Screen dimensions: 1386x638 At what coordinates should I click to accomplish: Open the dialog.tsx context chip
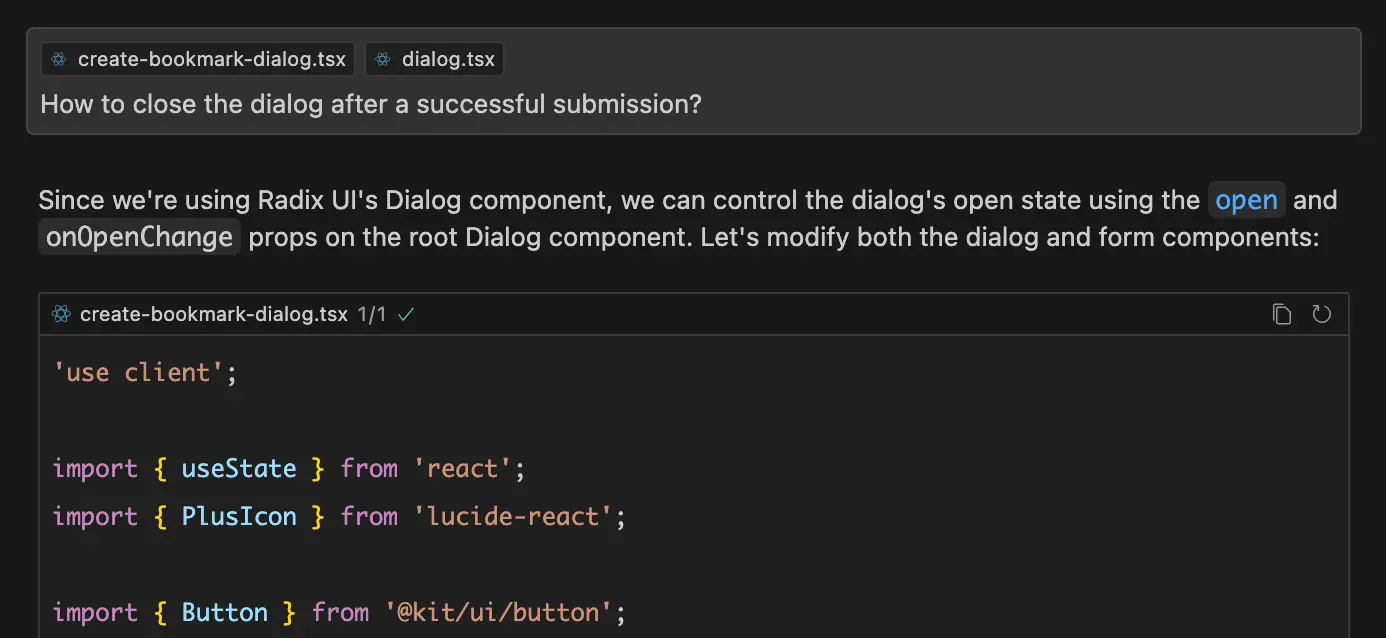[x=447, y=60]
